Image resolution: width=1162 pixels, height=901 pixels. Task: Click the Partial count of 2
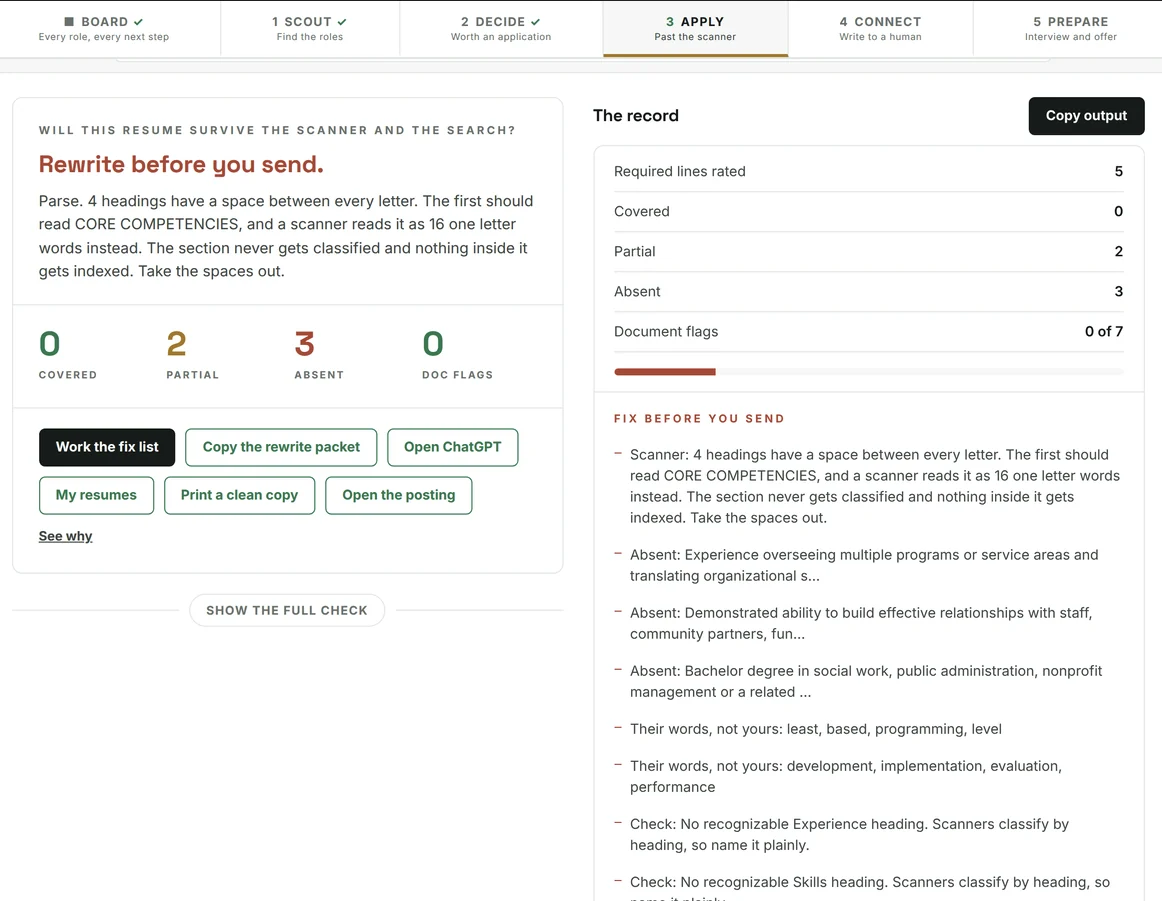[176, 344]
